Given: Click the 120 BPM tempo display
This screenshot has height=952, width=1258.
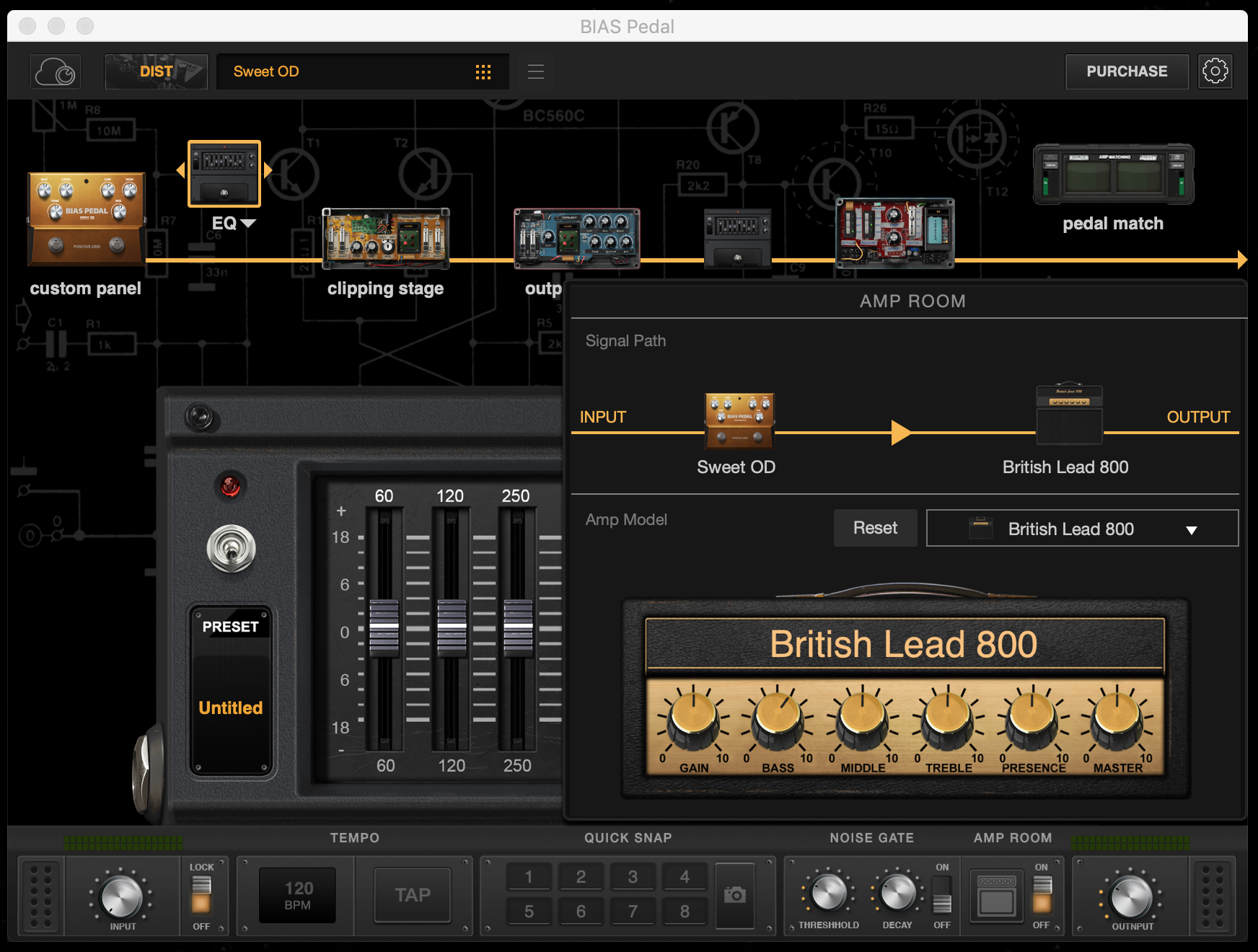Looking at the screenshot, I should 298,895.
